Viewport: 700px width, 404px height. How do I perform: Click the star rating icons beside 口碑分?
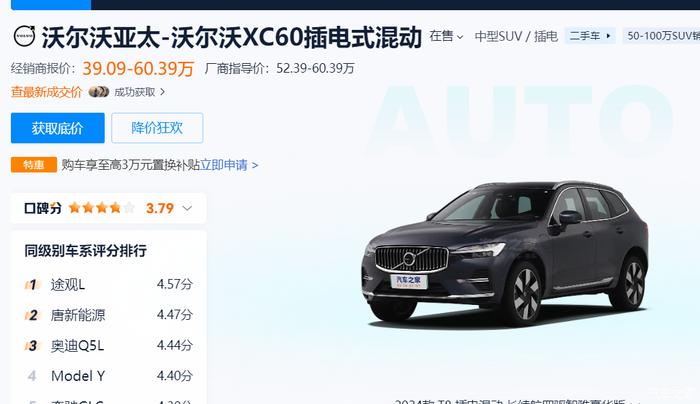coord(102,208)
